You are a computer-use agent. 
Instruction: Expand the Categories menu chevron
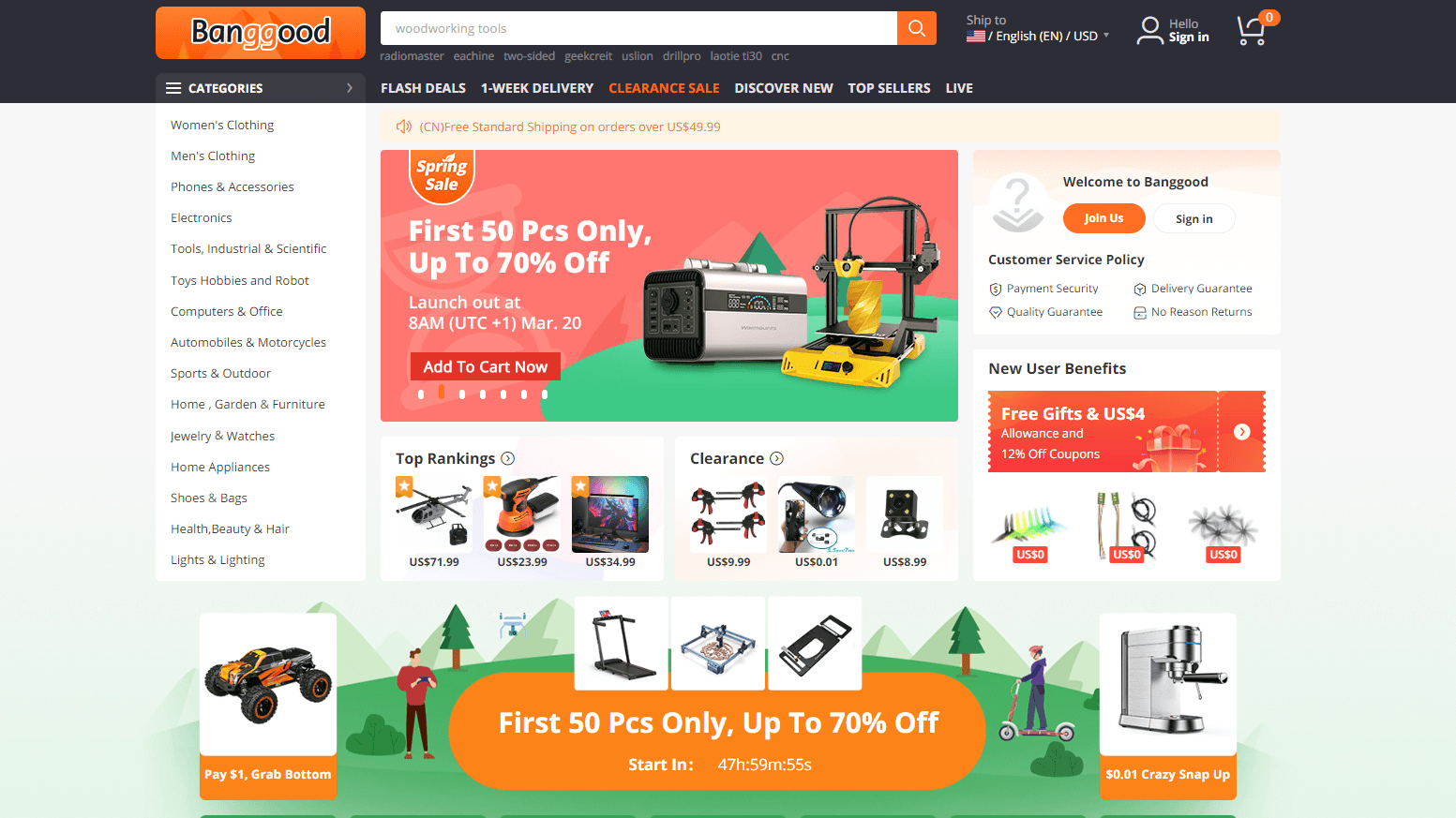[350, 88]
